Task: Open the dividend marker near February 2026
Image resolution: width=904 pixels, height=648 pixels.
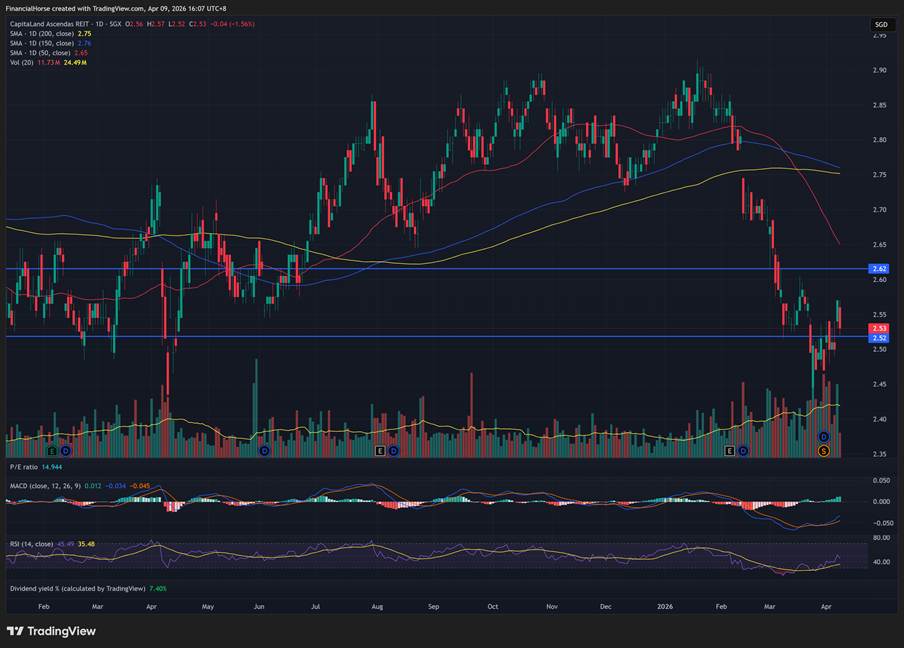Action: click(x=743, y=451)
